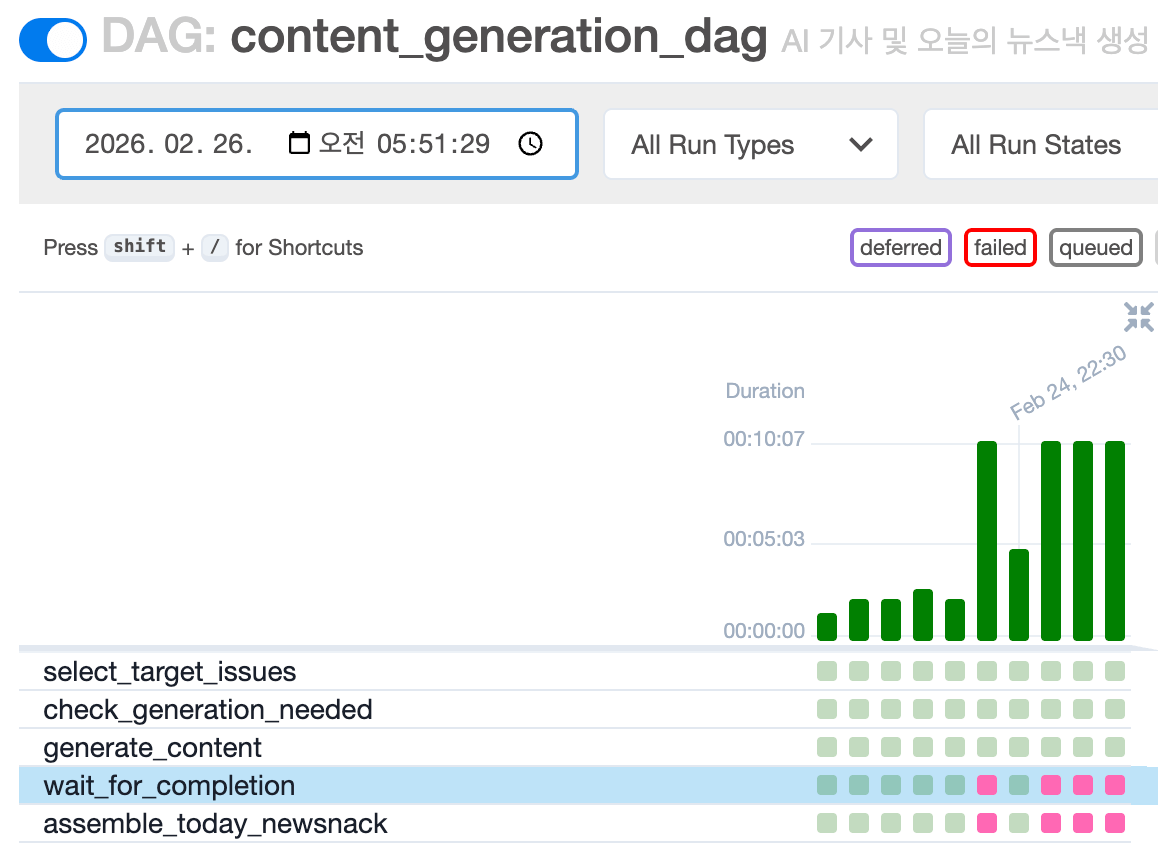Click the shortest first run duration bar
This screenshot has width=1158, height=862.
tap(827, 627)
